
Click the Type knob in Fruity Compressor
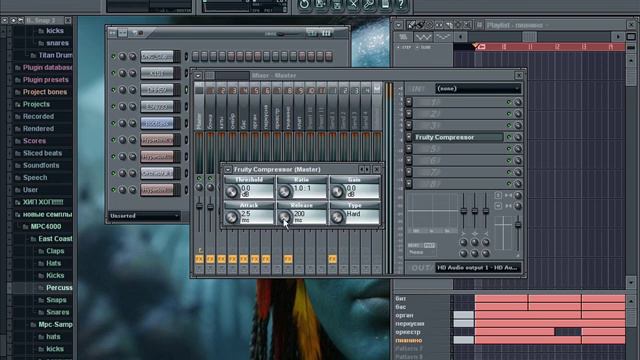click(338, 217)
